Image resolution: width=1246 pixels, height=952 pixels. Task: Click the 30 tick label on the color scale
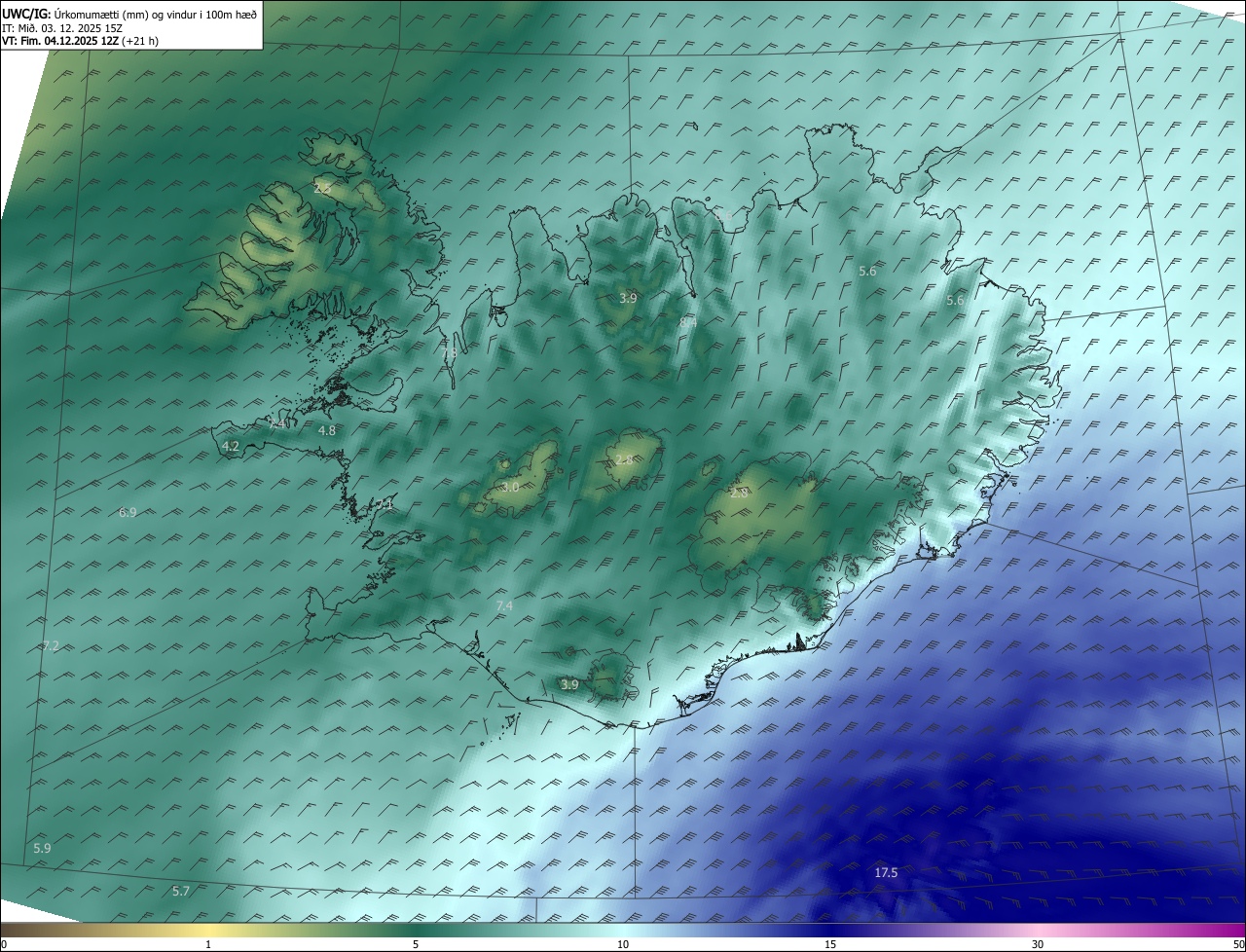pyautogui.click(x=1038, y=944)
